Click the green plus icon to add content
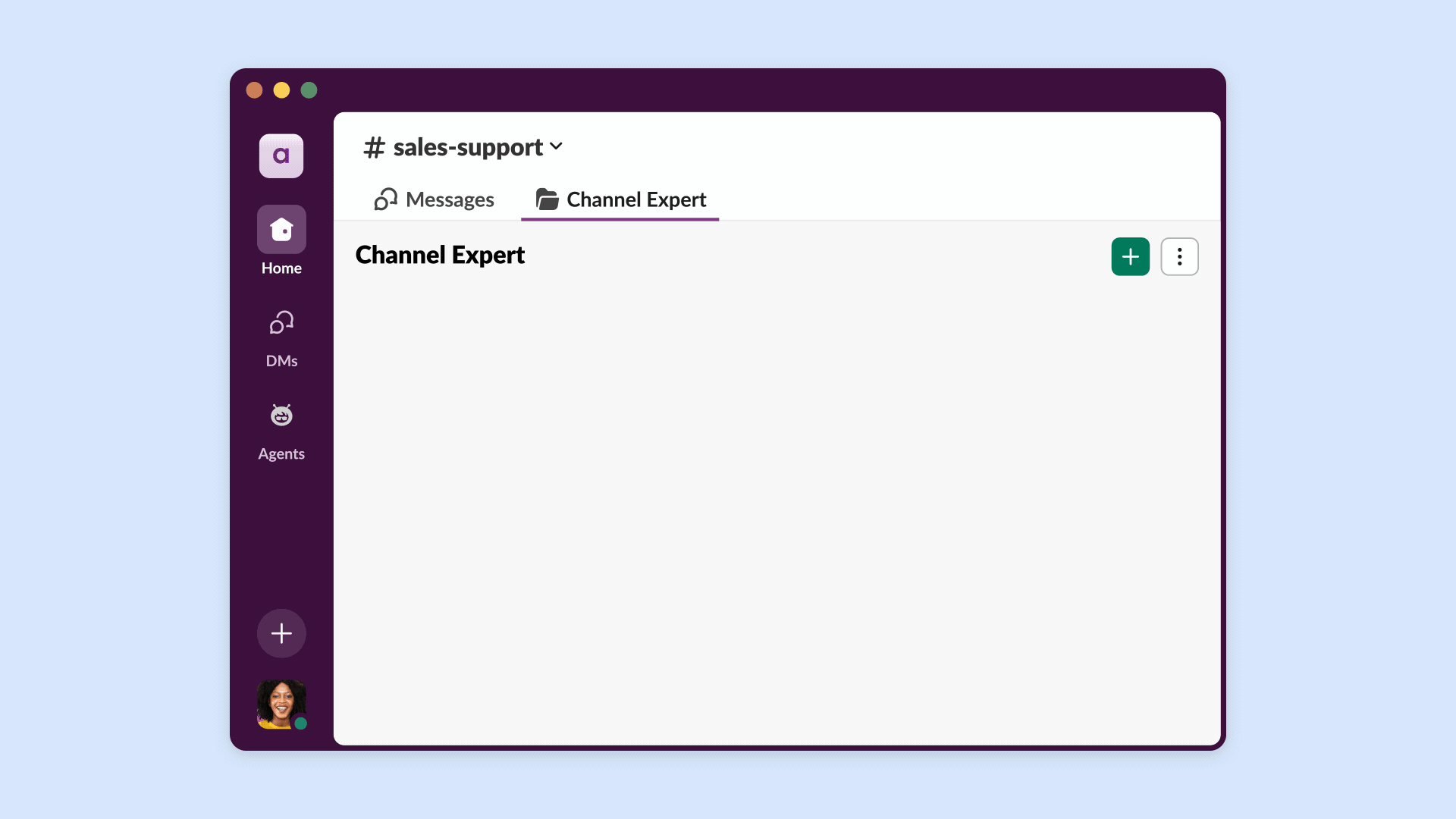The image size is (1456, 819). point(1130,256)
